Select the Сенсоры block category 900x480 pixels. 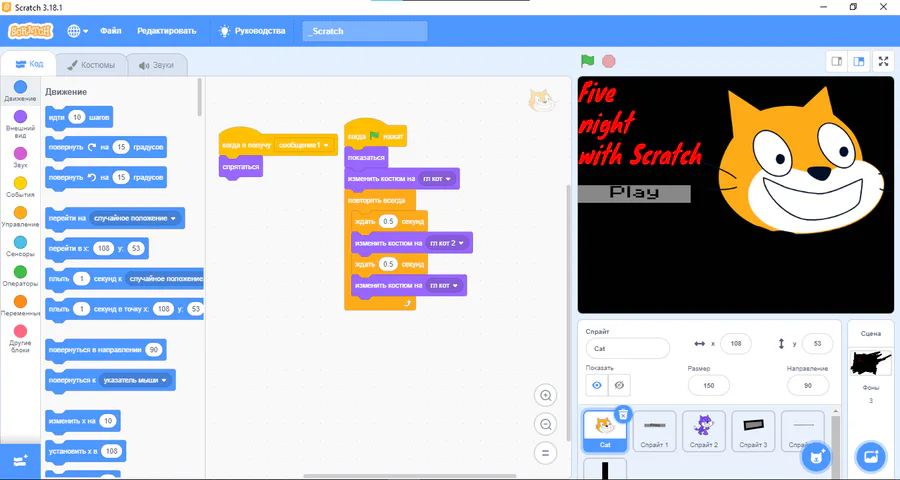pyautogui.click(x=20, y=246)
